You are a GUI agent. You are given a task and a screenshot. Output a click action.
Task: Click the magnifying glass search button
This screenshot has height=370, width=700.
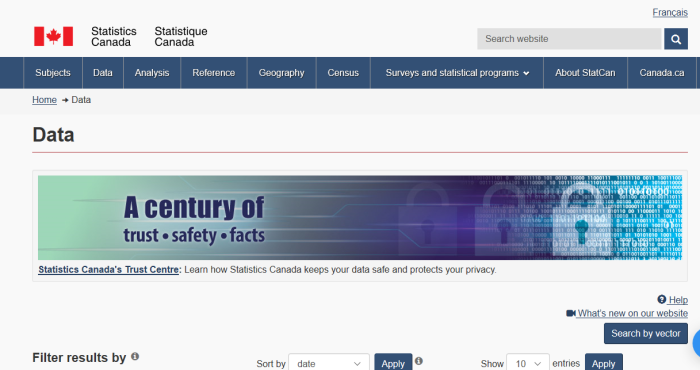click(x=675, y=39)
